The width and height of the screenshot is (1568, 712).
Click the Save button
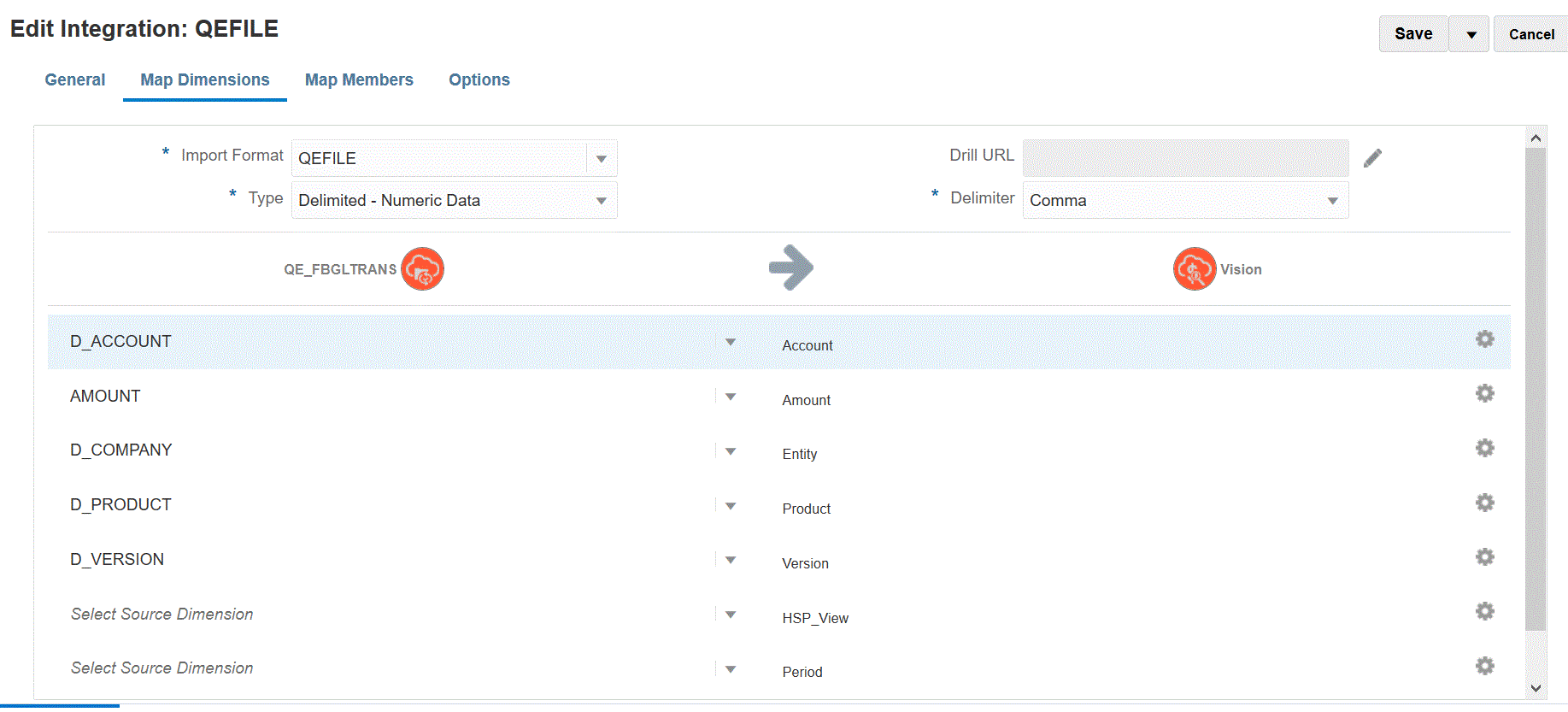coord(1412,34)
